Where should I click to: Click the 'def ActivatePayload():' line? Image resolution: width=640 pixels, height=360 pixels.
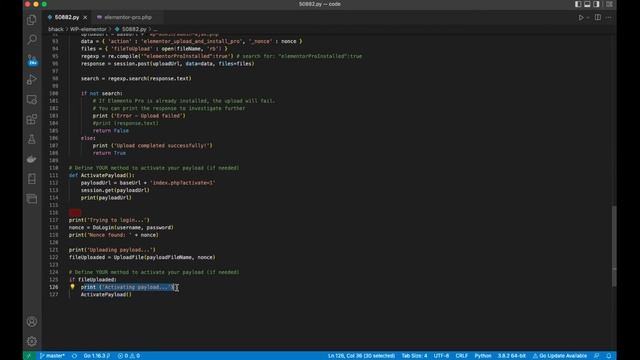(101, 176)
